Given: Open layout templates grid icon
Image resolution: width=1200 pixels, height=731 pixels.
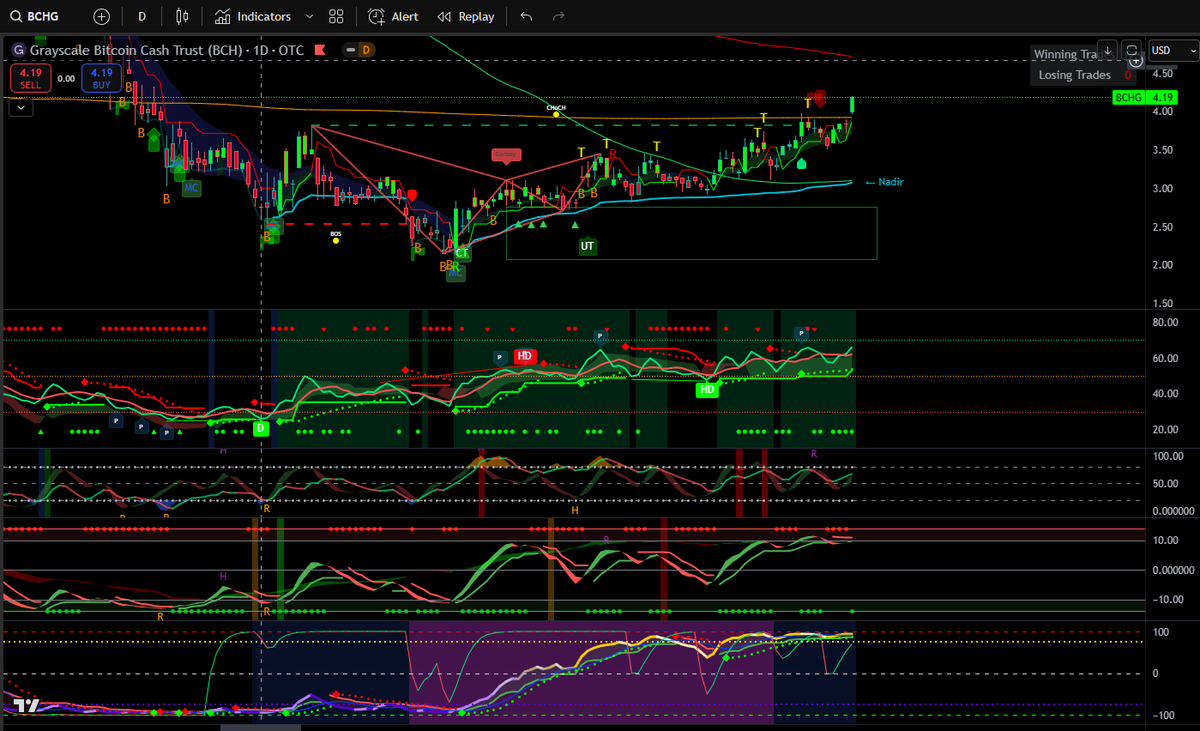Looking at the screenshot, I should [336, 16].
